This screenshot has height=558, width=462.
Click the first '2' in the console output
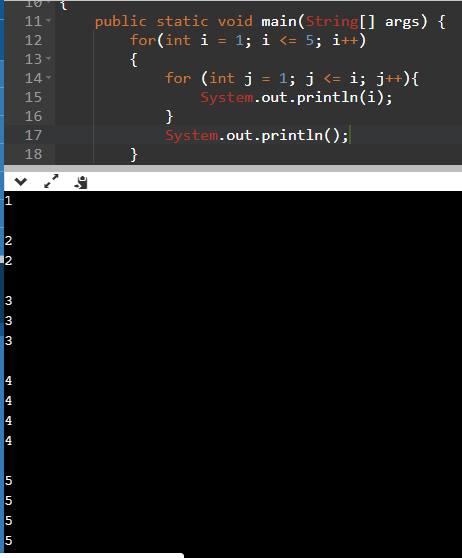click(x=9, y=241)
